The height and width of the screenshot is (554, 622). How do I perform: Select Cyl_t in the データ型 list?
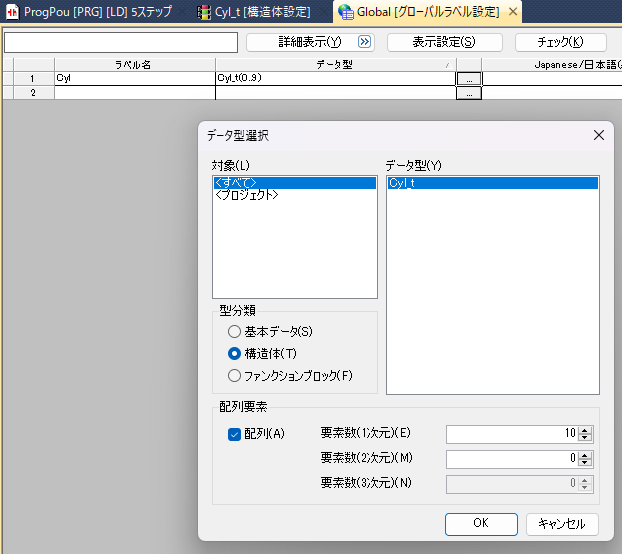click(x=493, y=183)
